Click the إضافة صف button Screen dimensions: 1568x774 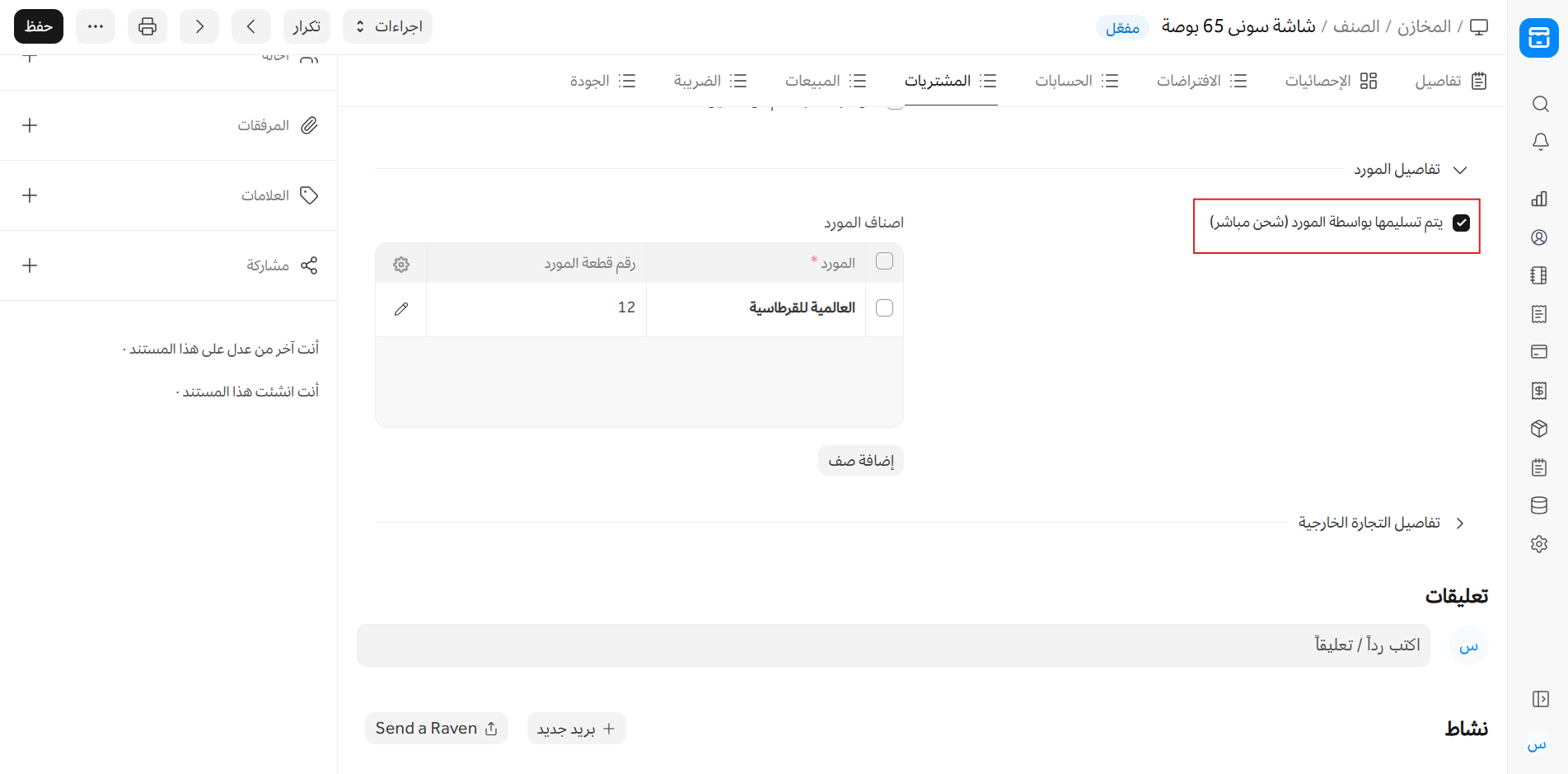(861, 461)
